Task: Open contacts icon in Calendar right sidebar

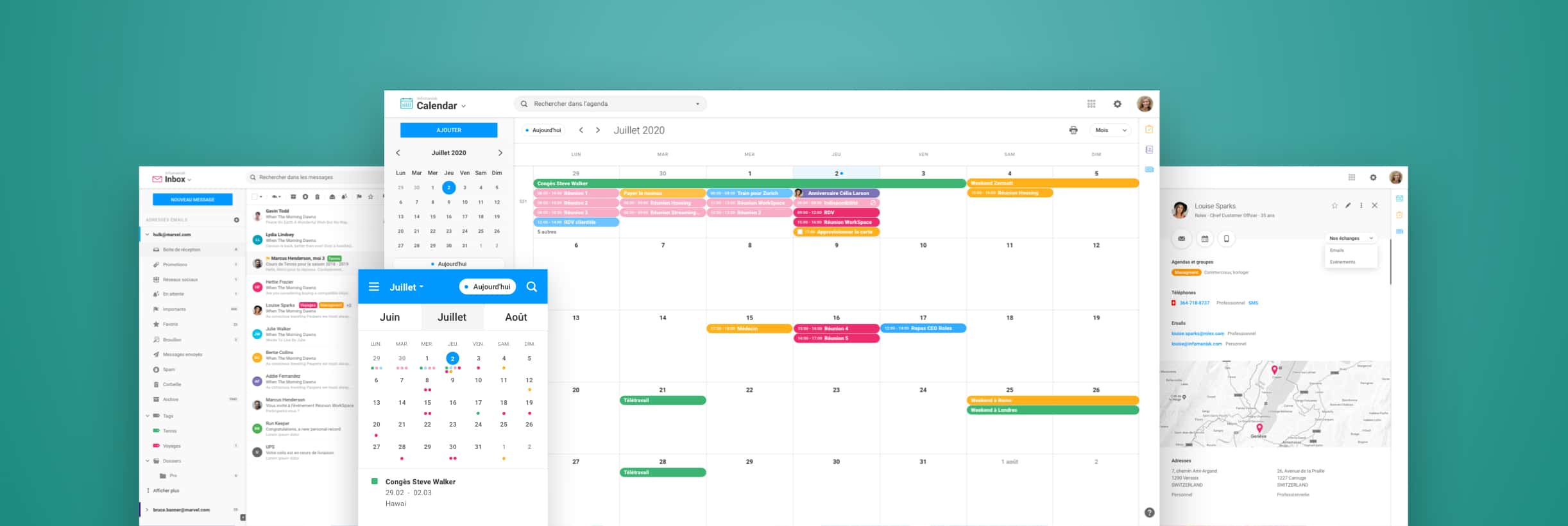Action: [x=1149, y=149]
